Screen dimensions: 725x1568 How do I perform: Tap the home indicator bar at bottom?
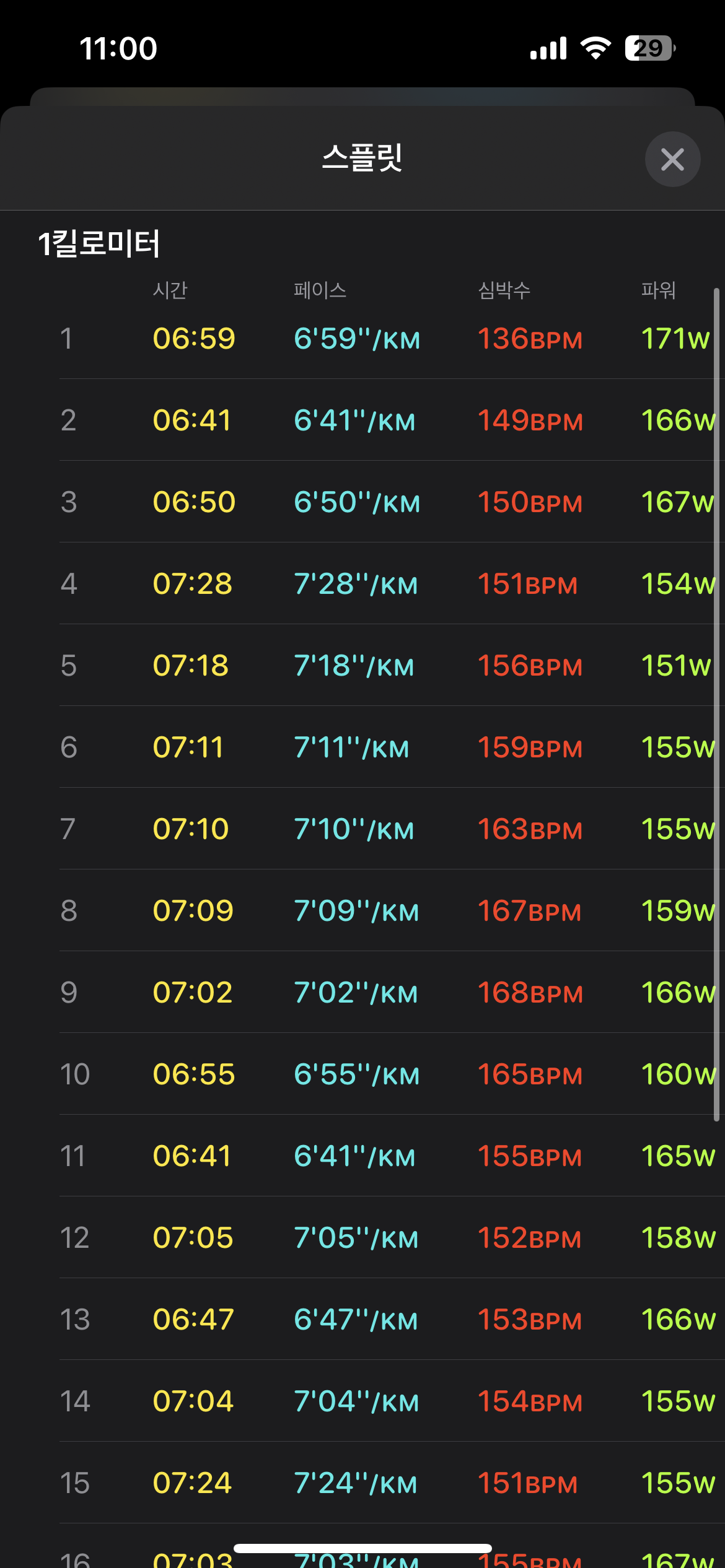pyautogui.click(x=362, y=1548)
